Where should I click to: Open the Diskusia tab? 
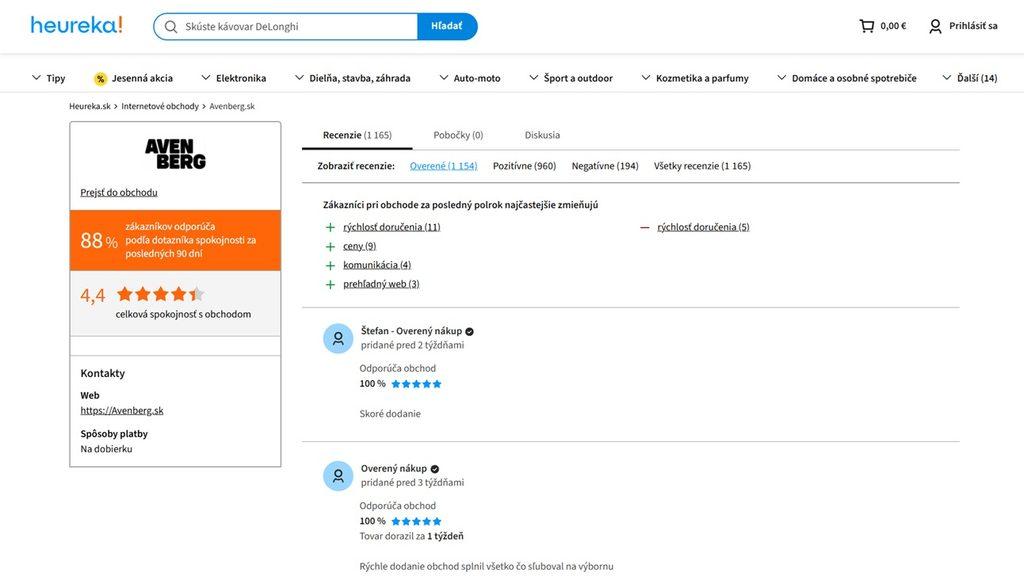point(542,135)
